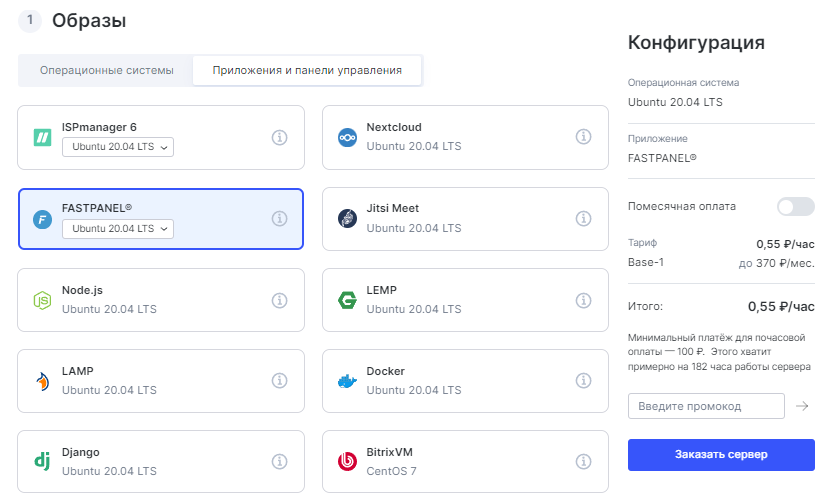
Task: Open FASTPANEL Ubuntu 20.04 LTS dropdown
Action: [118, 229]
